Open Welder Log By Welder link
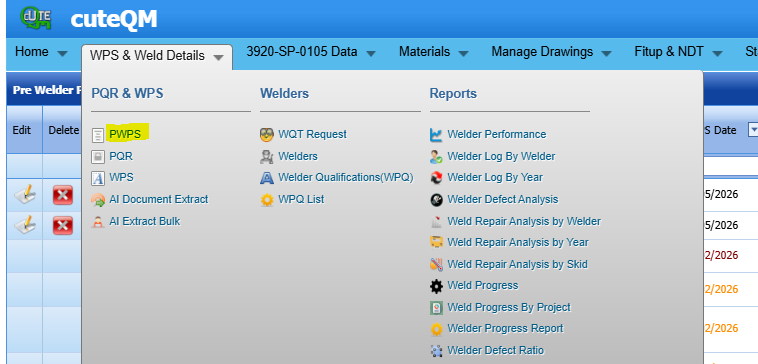Viewport: 758px width, 364px height. click(501, 156)
